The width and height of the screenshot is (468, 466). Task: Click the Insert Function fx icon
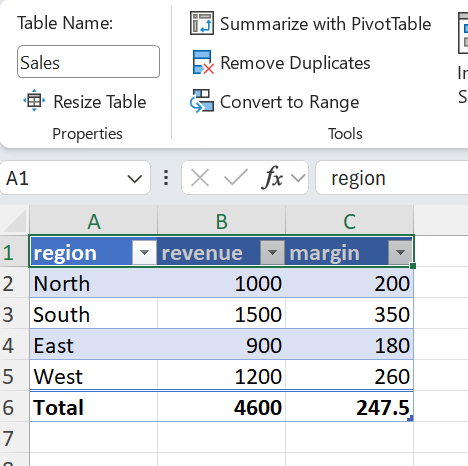pos(272,178)
